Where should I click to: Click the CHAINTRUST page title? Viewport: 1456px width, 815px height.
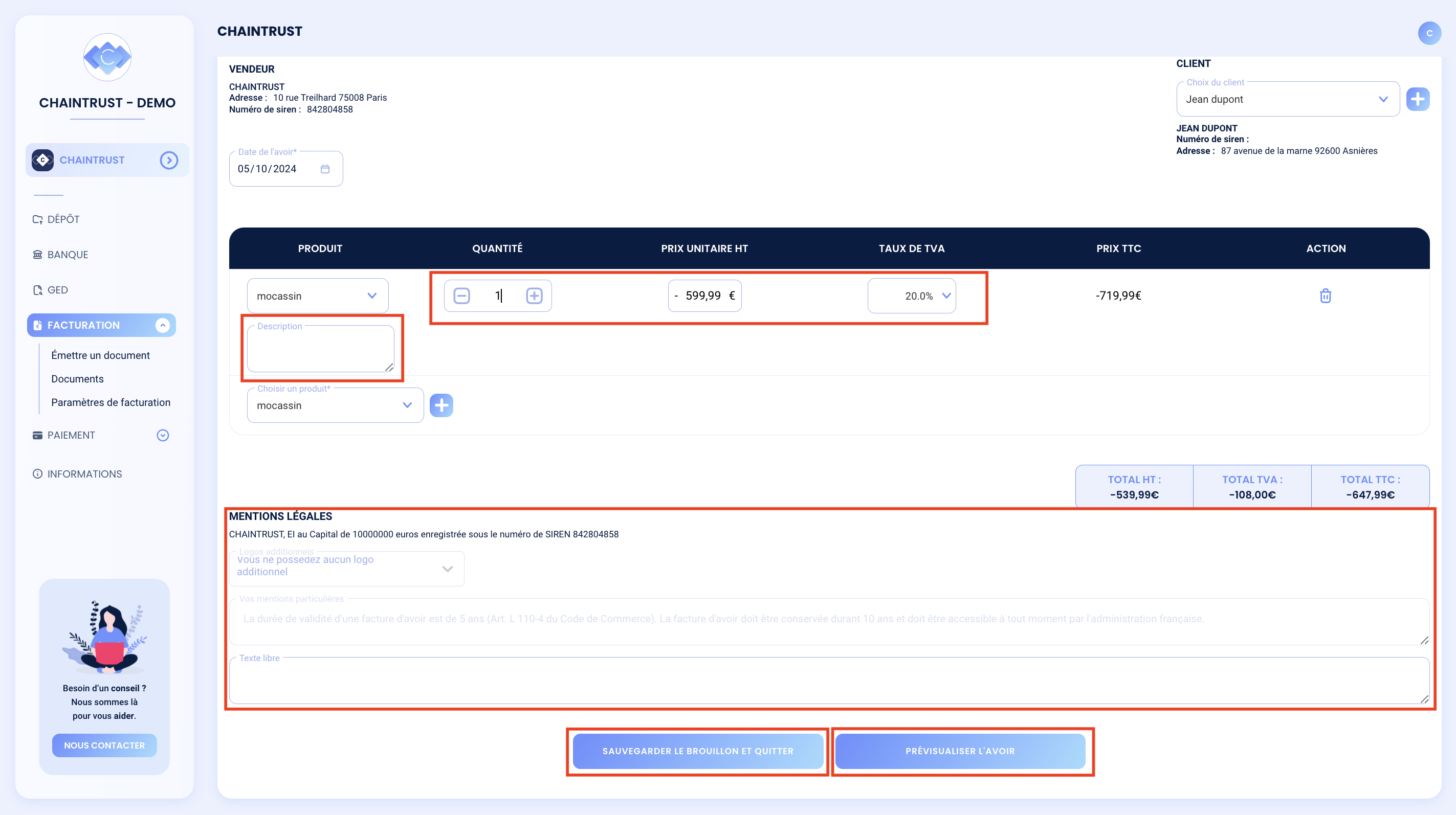(259, 31)
